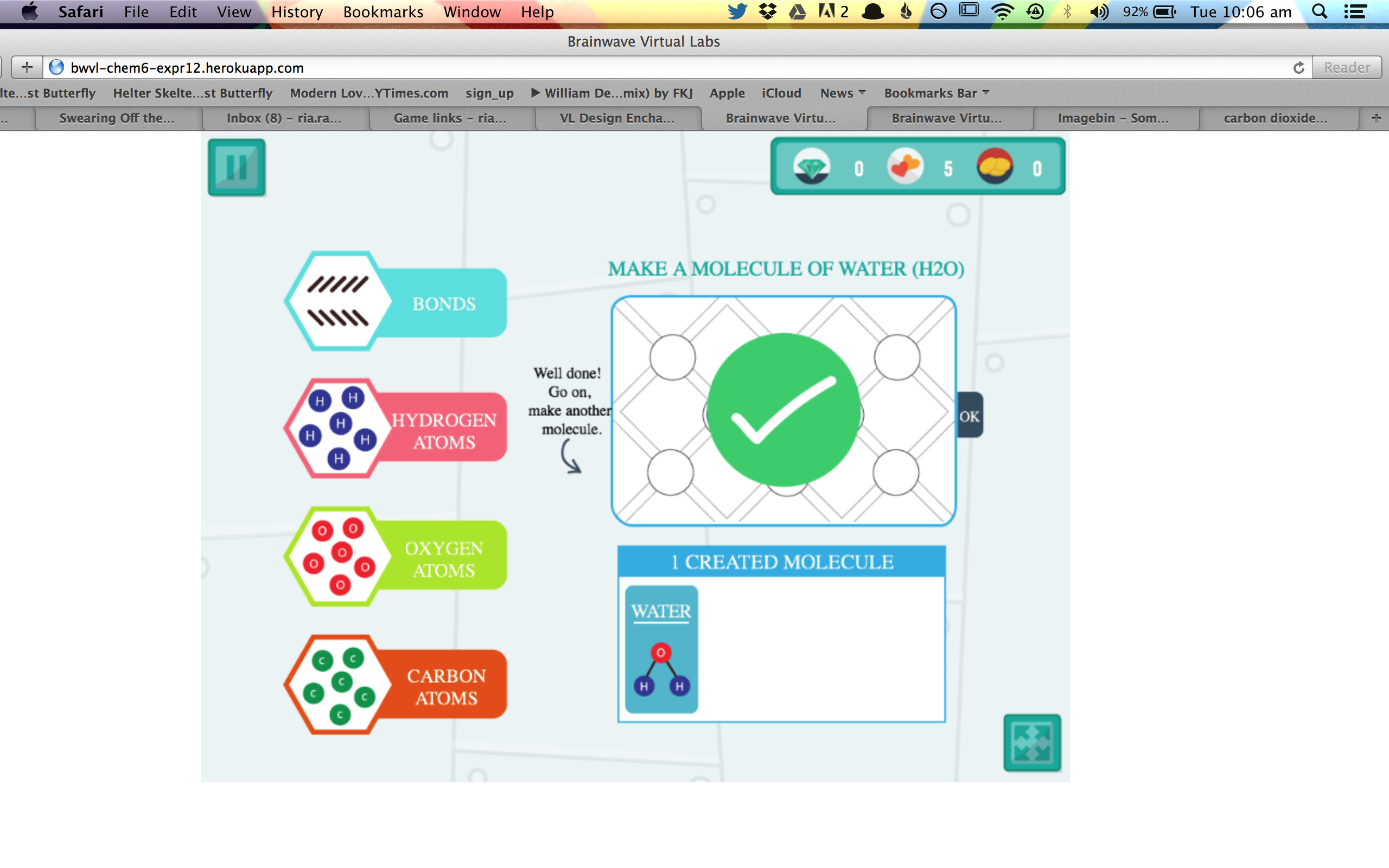The image size is (1389, 868).
Task: Toggle fullscreen with the expand arrows icon
Action: (x=1032, y=743)
